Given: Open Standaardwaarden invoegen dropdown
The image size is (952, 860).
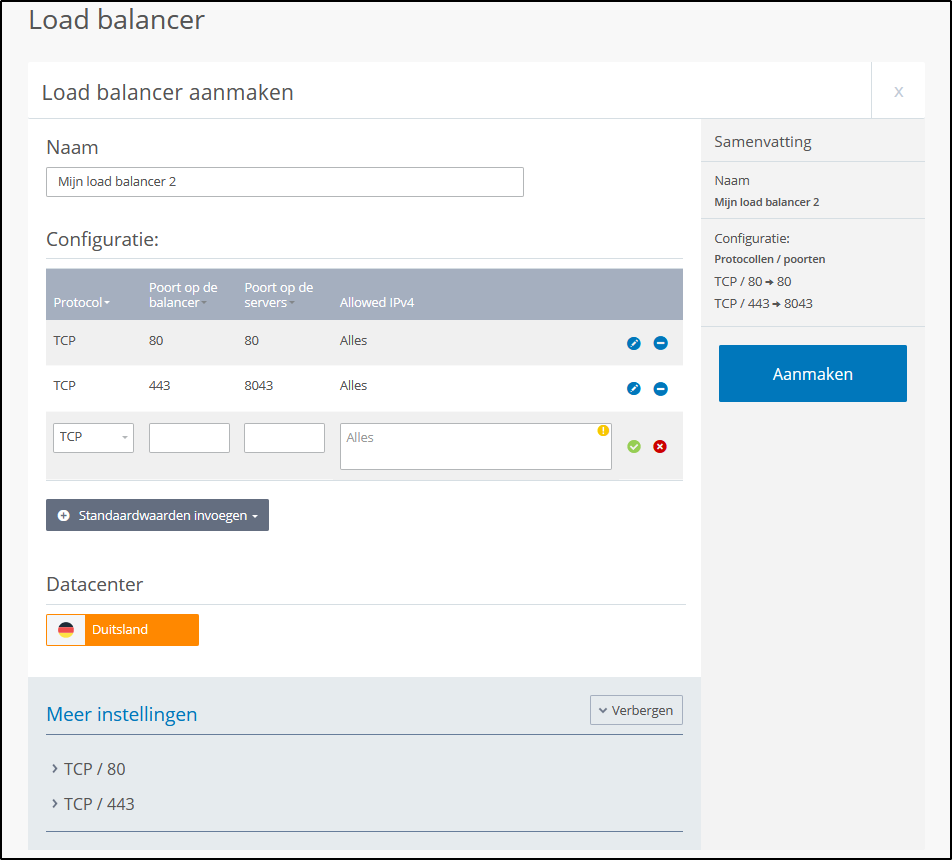Looking at the screenshot, I should click(x=157, y=515).
